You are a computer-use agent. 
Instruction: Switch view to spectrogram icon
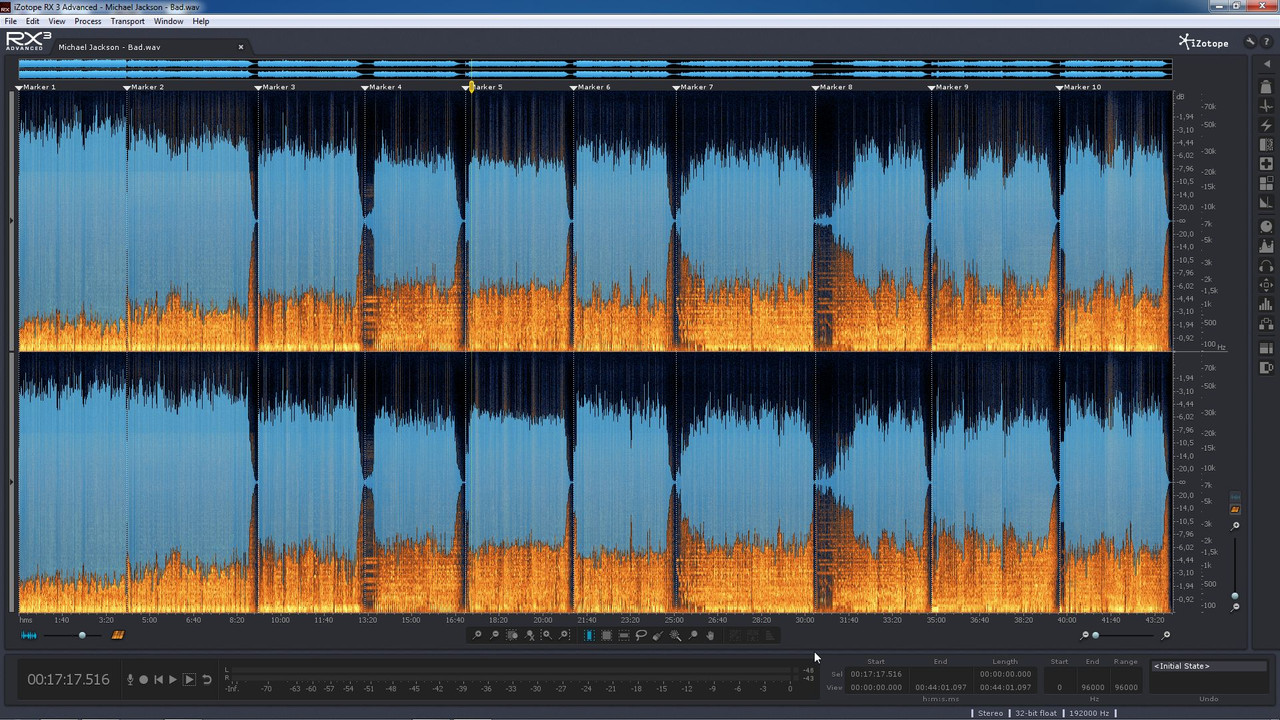pos(118,635)
